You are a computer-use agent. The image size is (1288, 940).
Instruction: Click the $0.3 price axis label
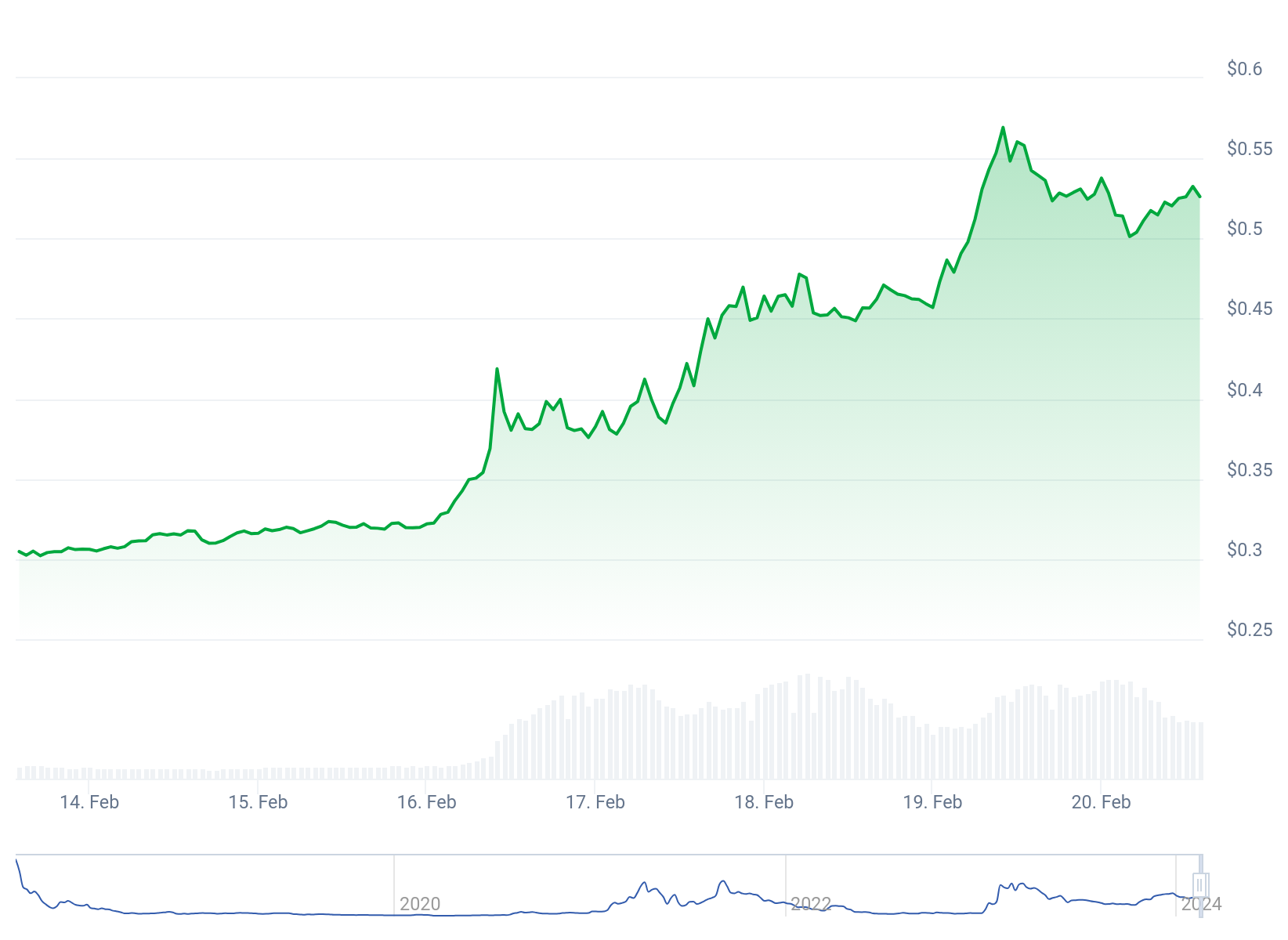(1244, 550)
